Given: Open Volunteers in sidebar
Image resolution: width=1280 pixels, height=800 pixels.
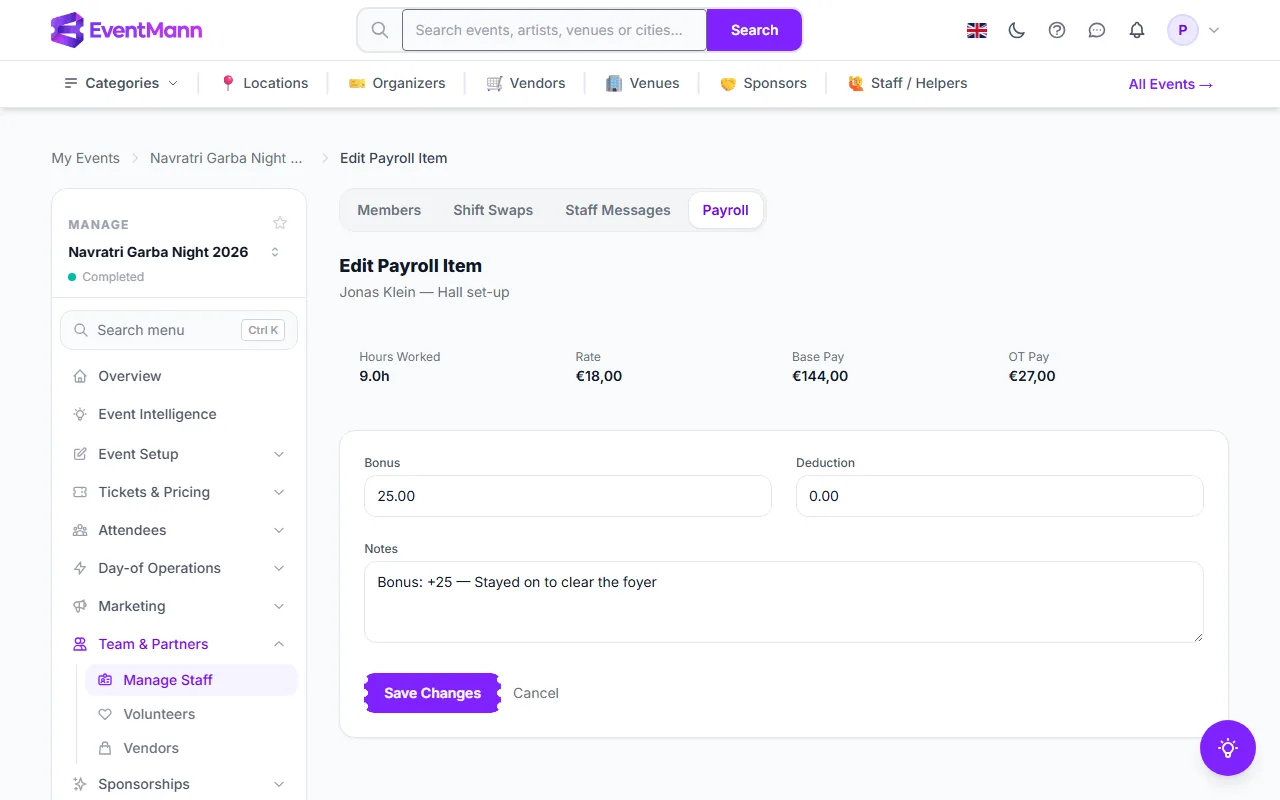Looking at the screenshot, I should pos(191,714).
